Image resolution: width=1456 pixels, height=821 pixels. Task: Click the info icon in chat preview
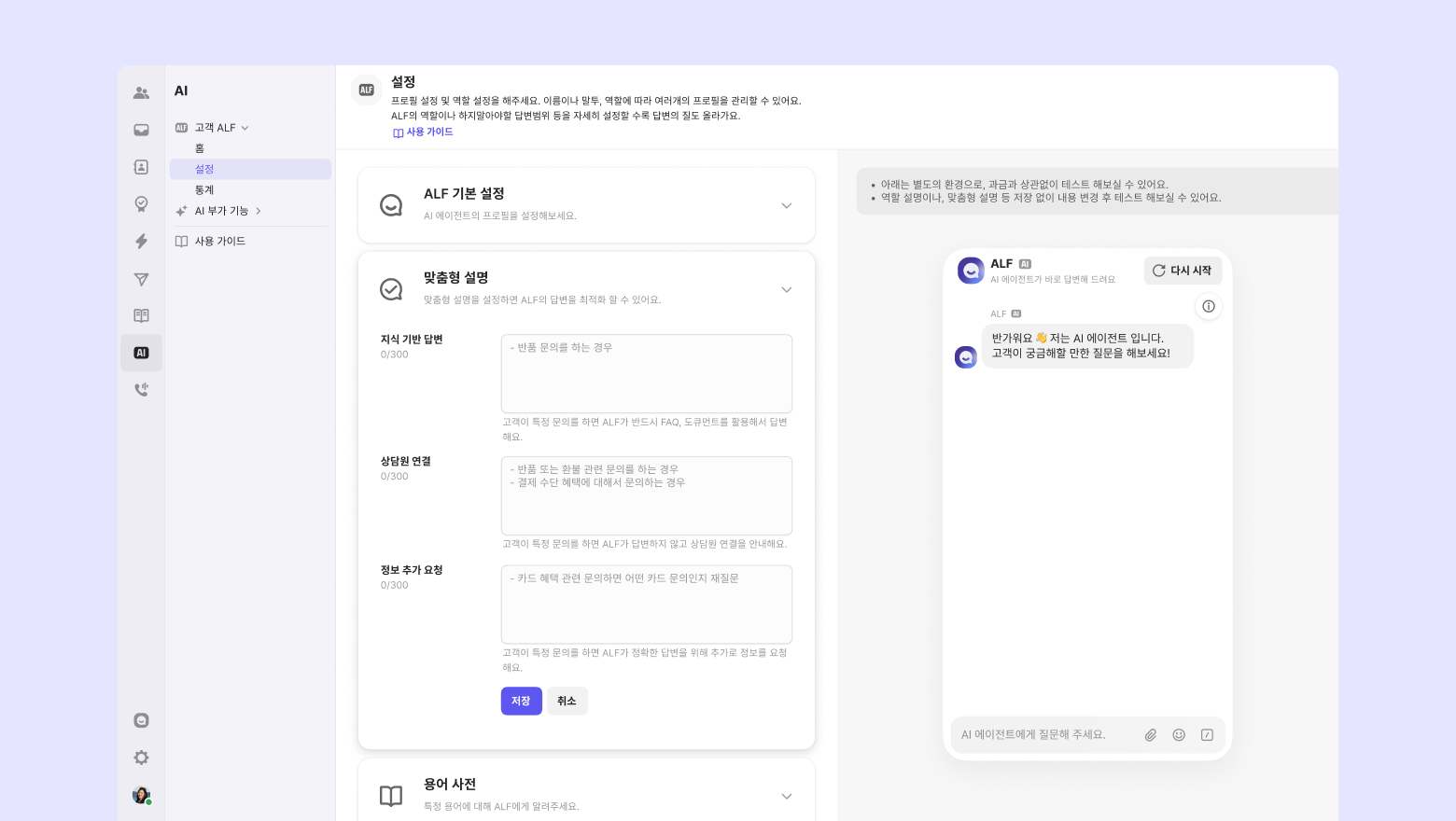pyautogui.click(x=1209, y=306)
